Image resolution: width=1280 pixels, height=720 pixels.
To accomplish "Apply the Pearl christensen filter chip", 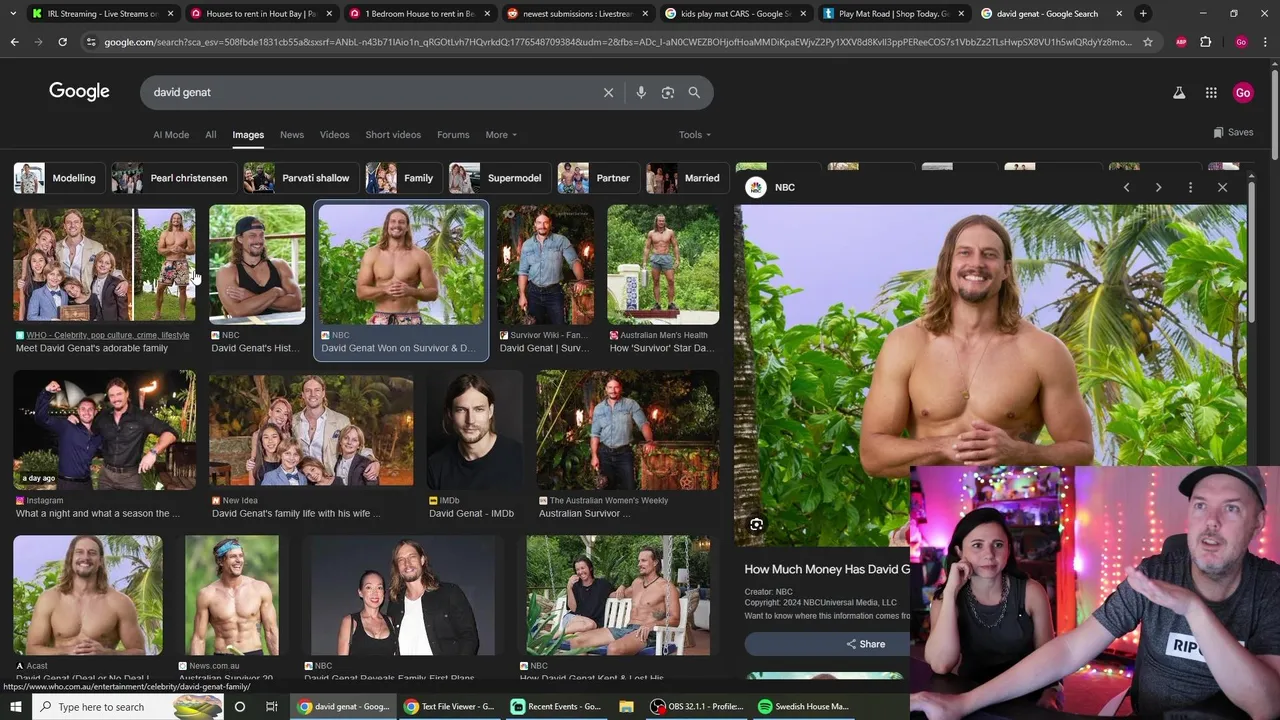I will (x=174, y=178).
